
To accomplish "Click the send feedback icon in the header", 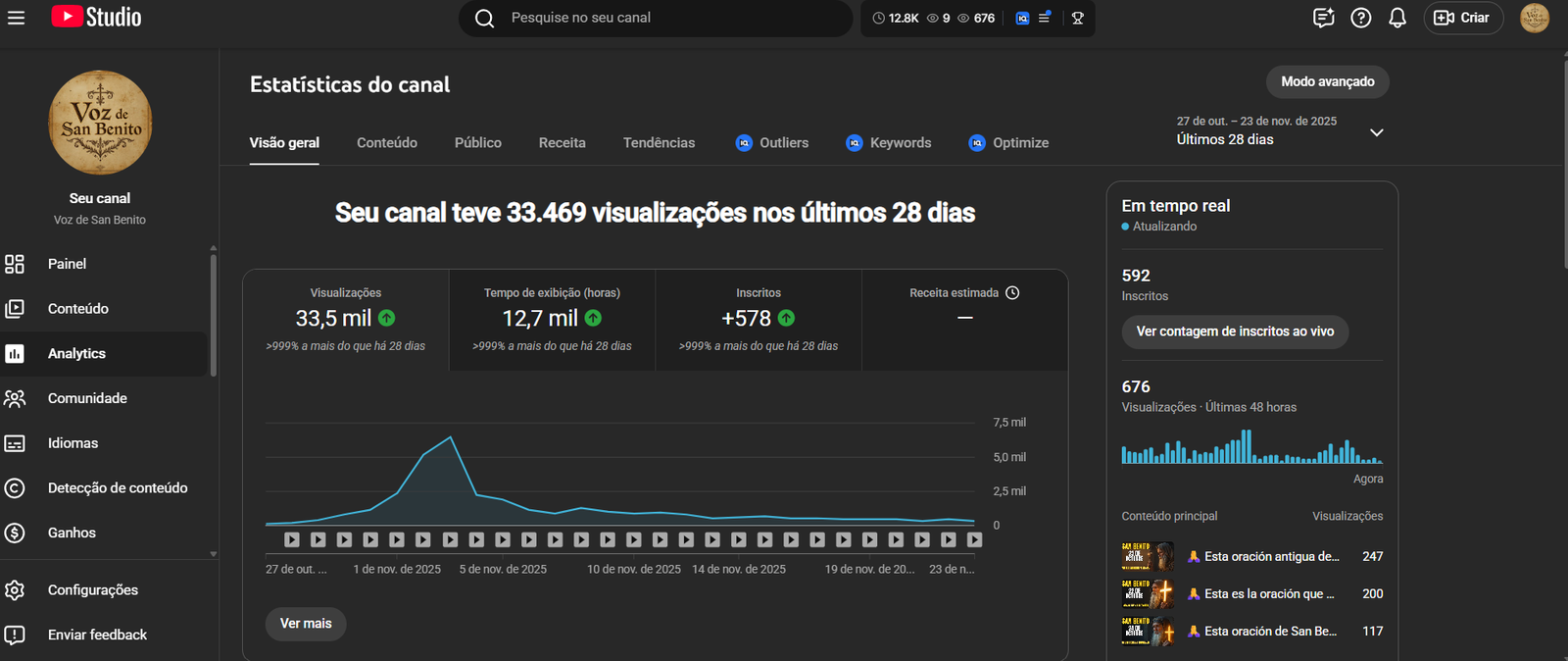I will (1323, 18).
